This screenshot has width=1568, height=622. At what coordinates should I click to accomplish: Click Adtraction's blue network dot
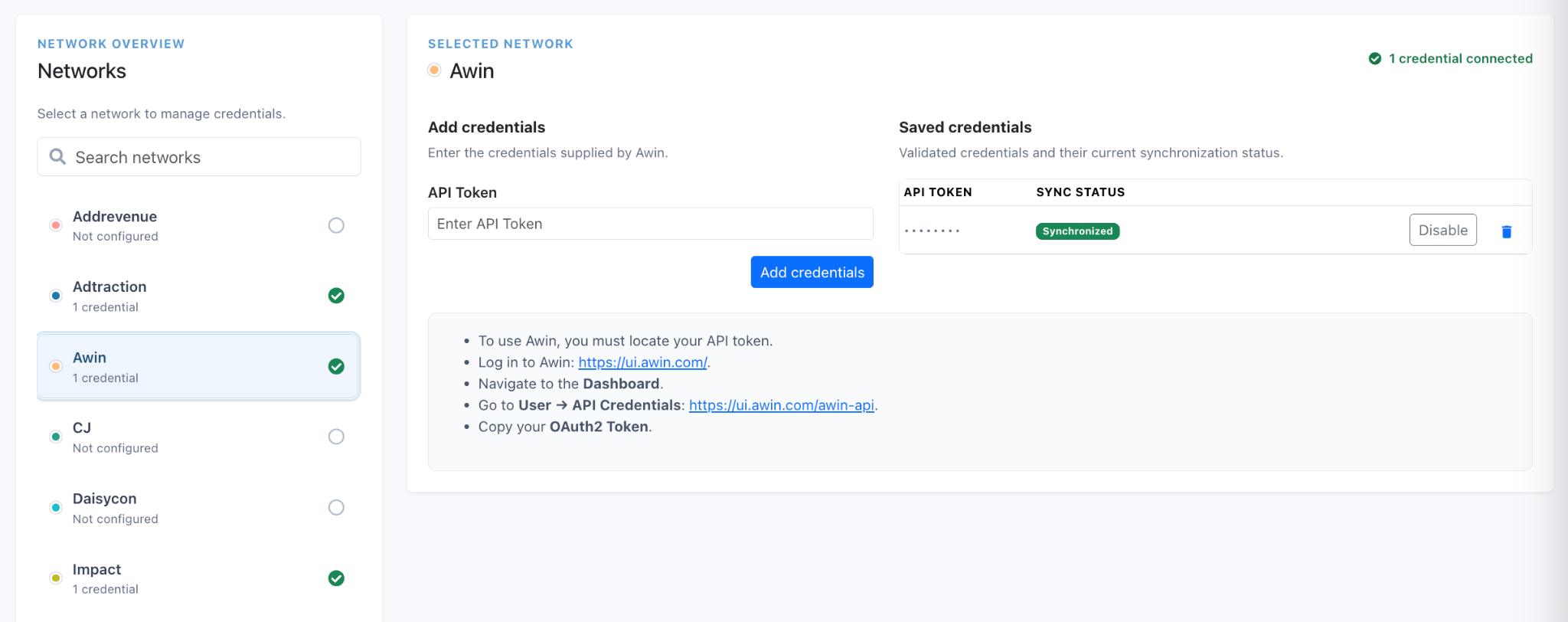coord(56,296)
